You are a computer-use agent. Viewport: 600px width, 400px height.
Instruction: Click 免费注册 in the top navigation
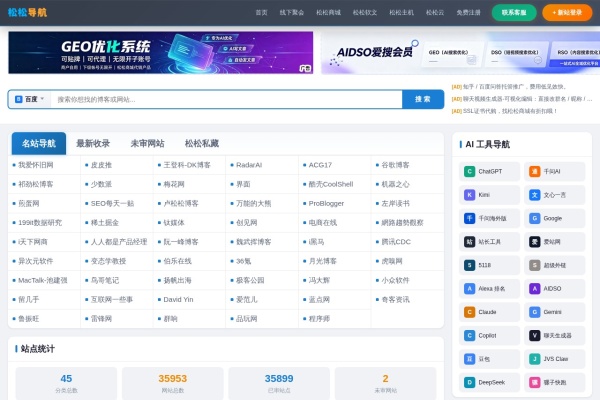tap(468, 13)
